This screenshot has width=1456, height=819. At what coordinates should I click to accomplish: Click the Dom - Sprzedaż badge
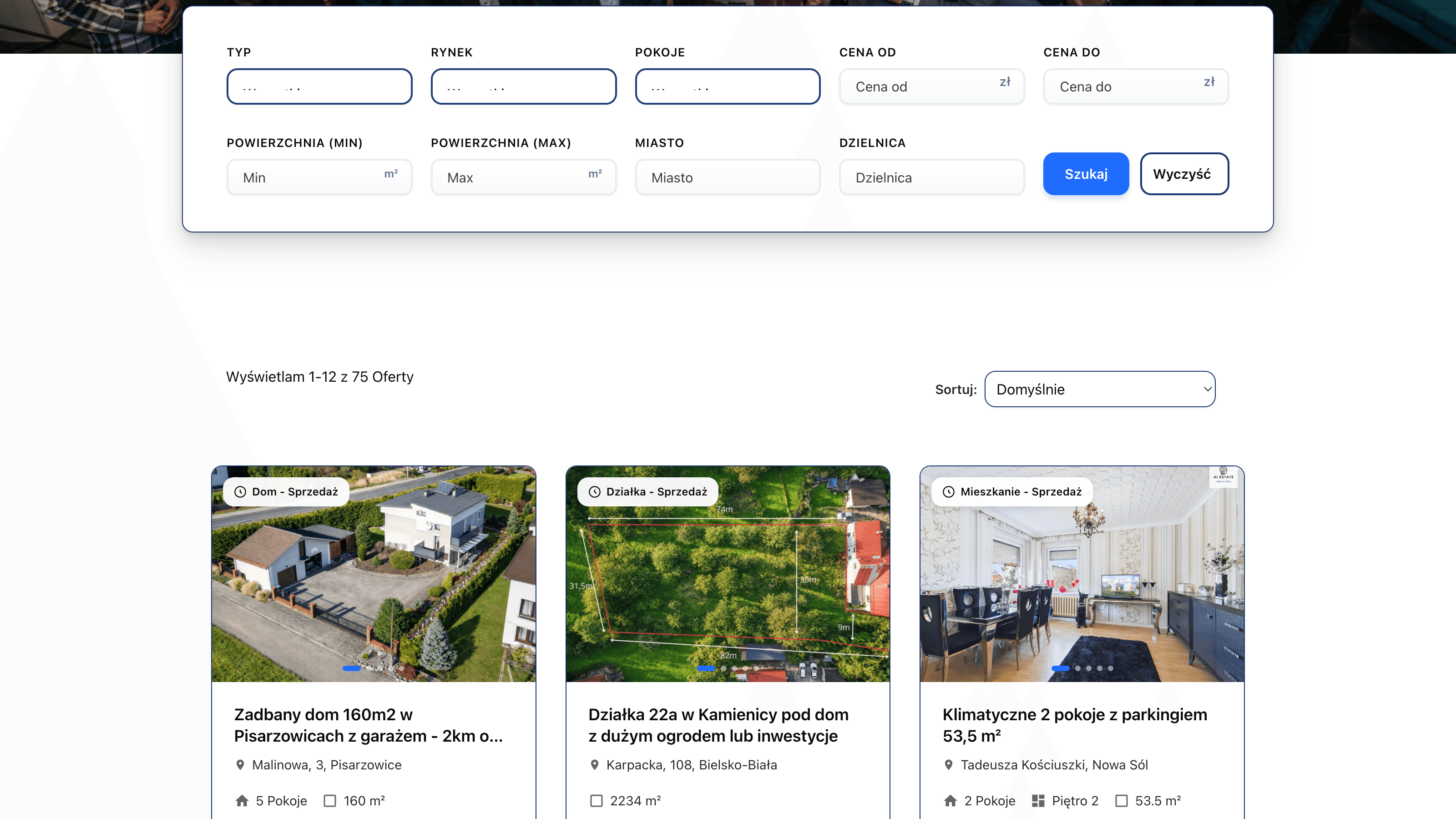pos(286,492)
